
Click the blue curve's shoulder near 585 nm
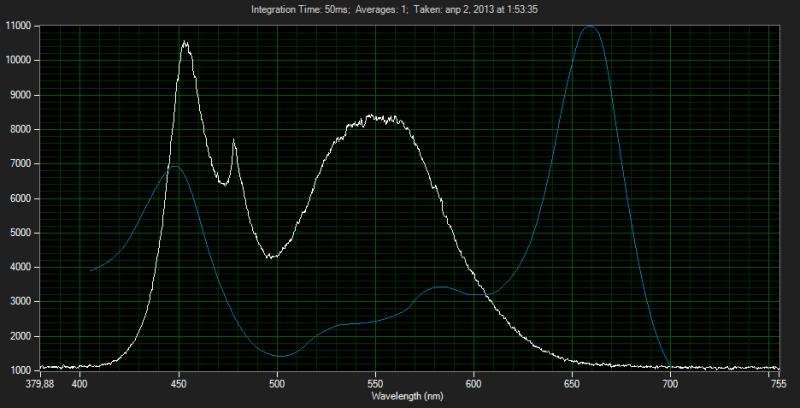[441, 287]
